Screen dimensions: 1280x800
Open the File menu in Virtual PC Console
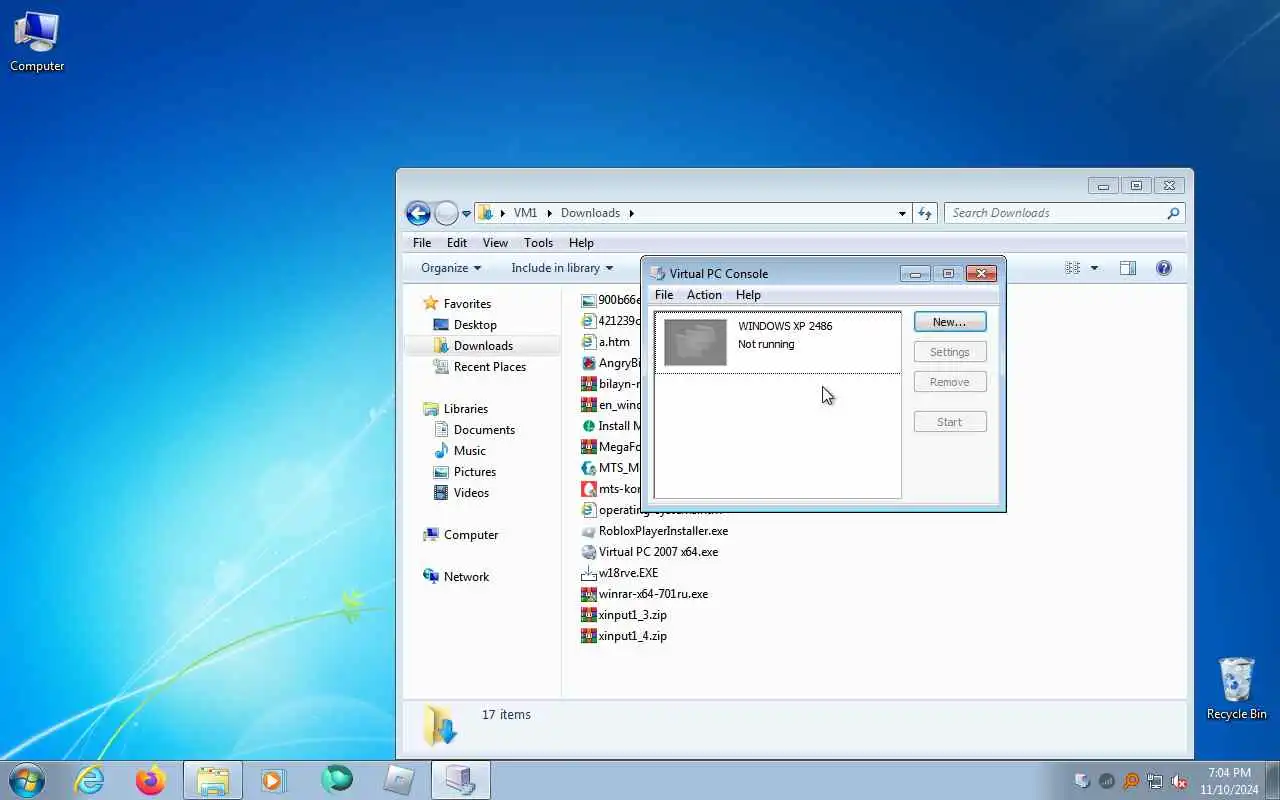coord(663,295)
